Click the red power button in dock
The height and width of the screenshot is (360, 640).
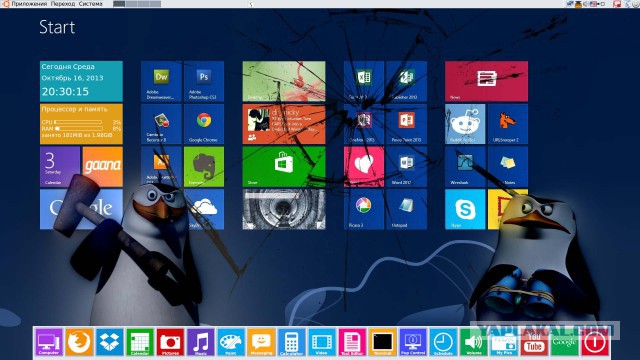[595, 342]
